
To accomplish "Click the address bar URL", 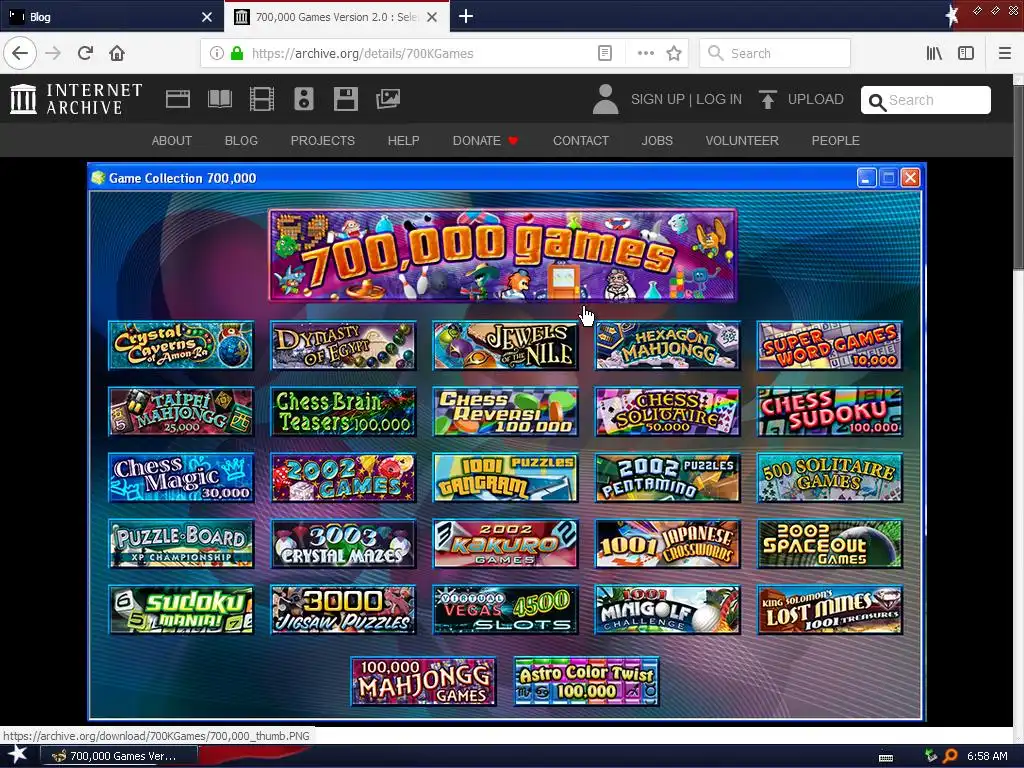I will coord(362,54).
